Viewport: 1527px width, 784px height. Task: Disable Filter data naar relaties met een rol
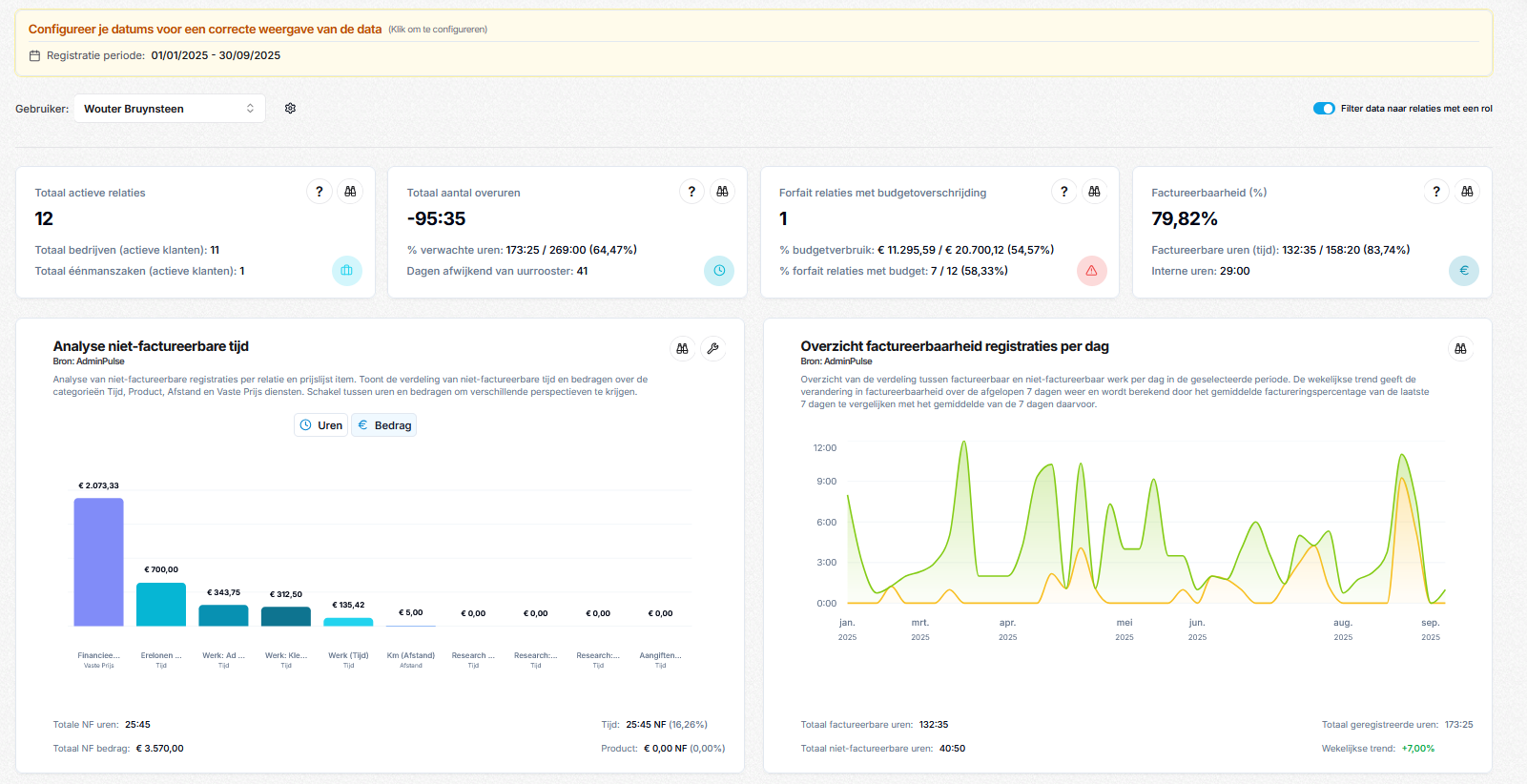pyautogui.click(x=1324, y=109)
